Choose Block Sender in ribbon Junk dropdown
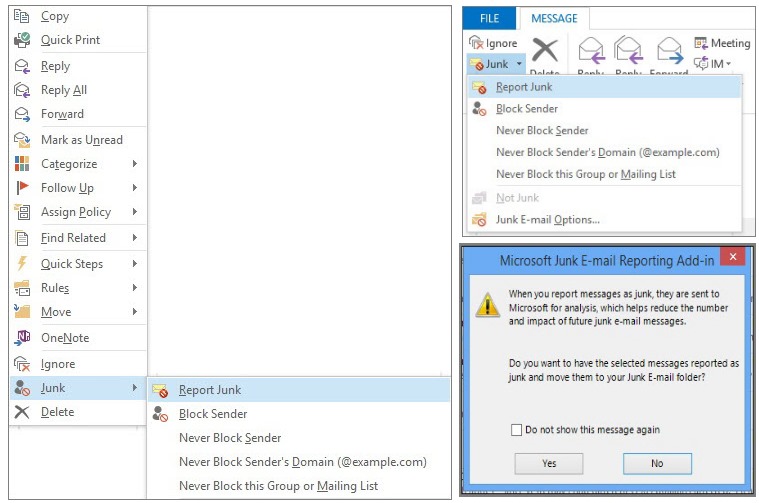The image size is (759, 503). [605, 109]
